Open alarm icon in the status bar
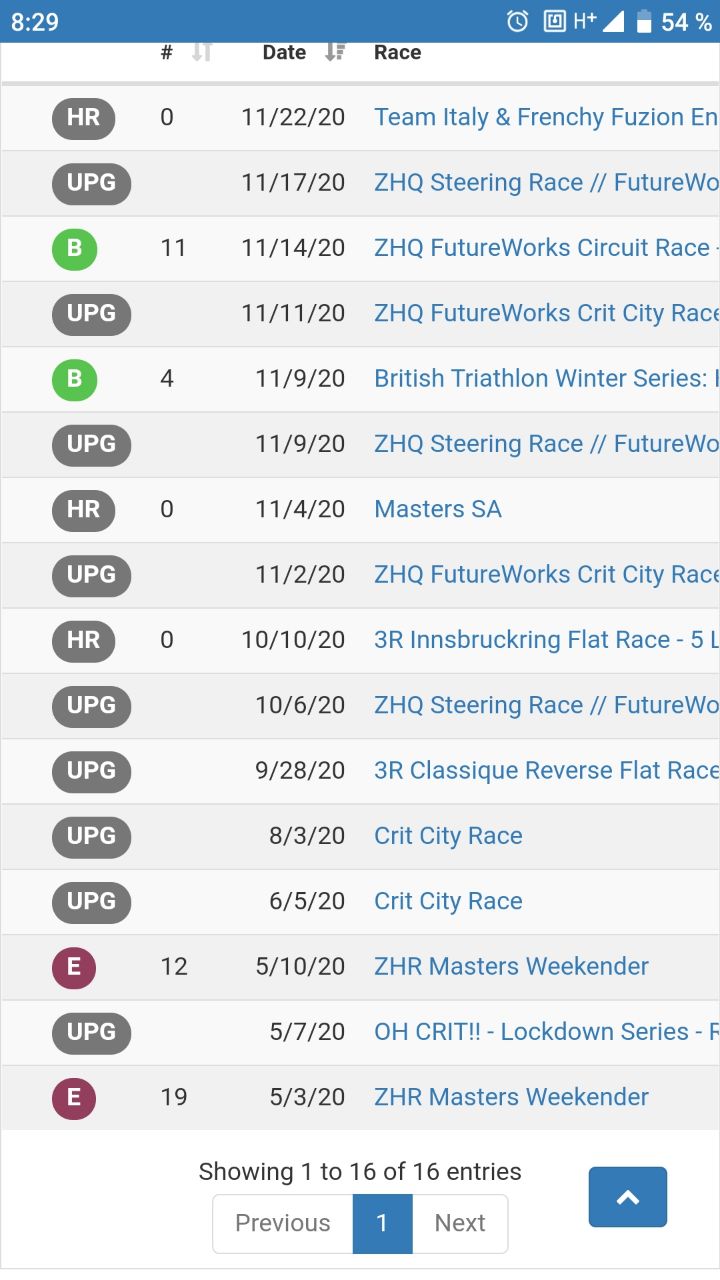720x1280 pixels. (x=517, y=21)
